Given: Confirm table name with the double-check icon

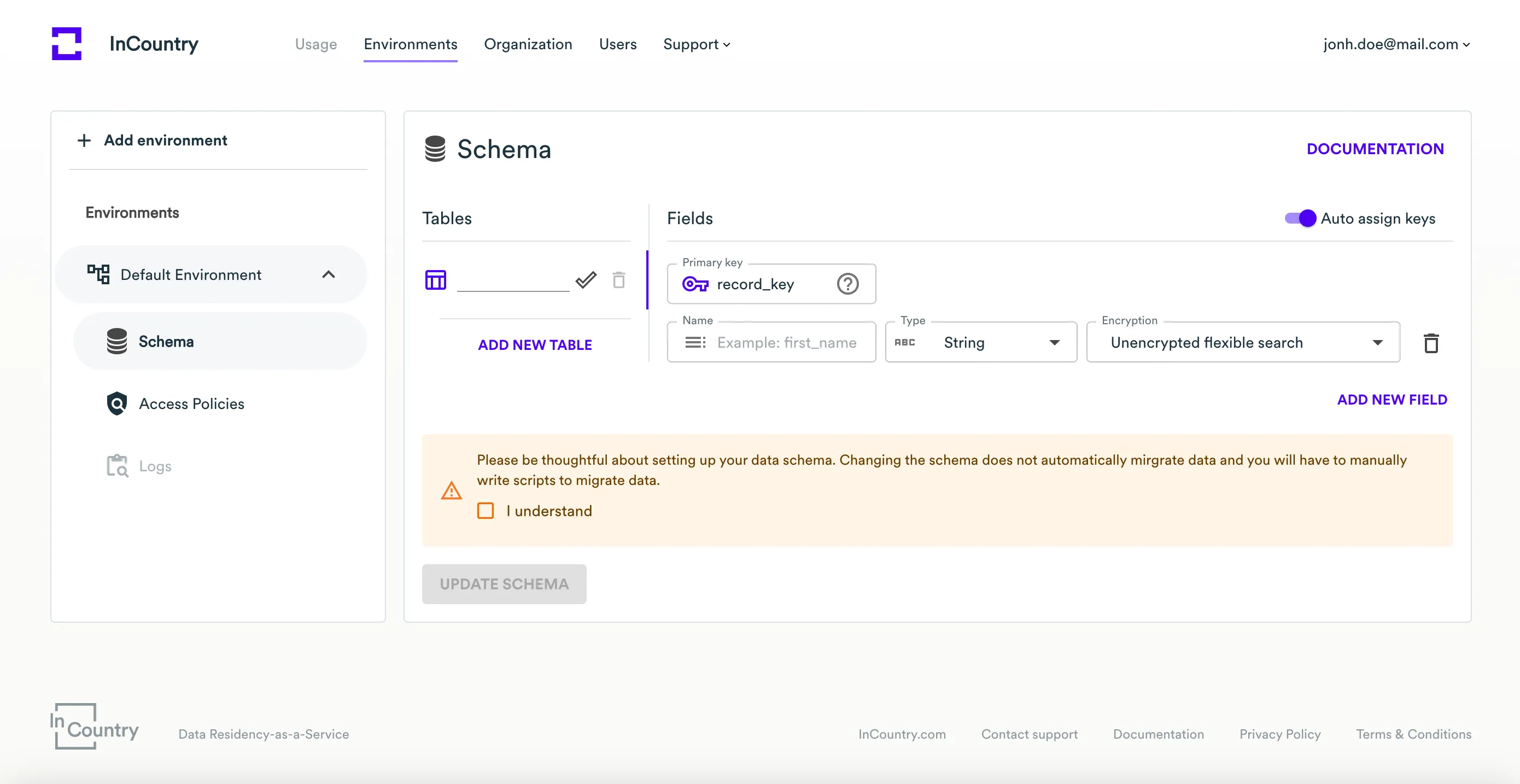Looking at the screenshot, I should (x=586, y=279).
